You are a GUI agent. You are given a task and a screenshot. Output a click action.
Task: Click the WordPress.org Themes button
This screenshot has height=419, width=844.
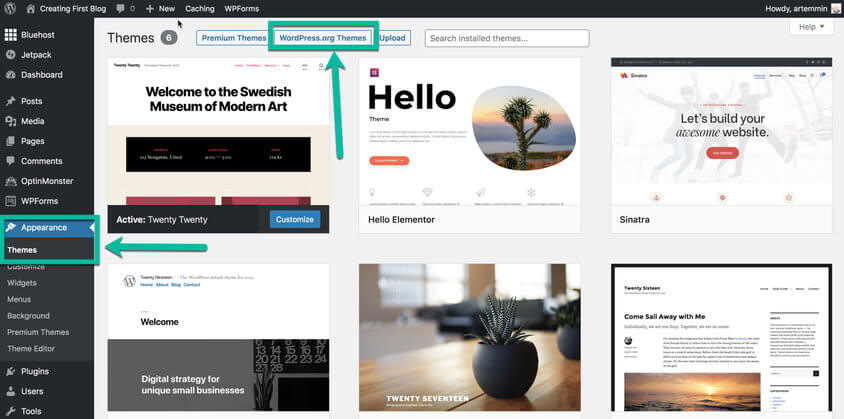[x=323, y=38]
